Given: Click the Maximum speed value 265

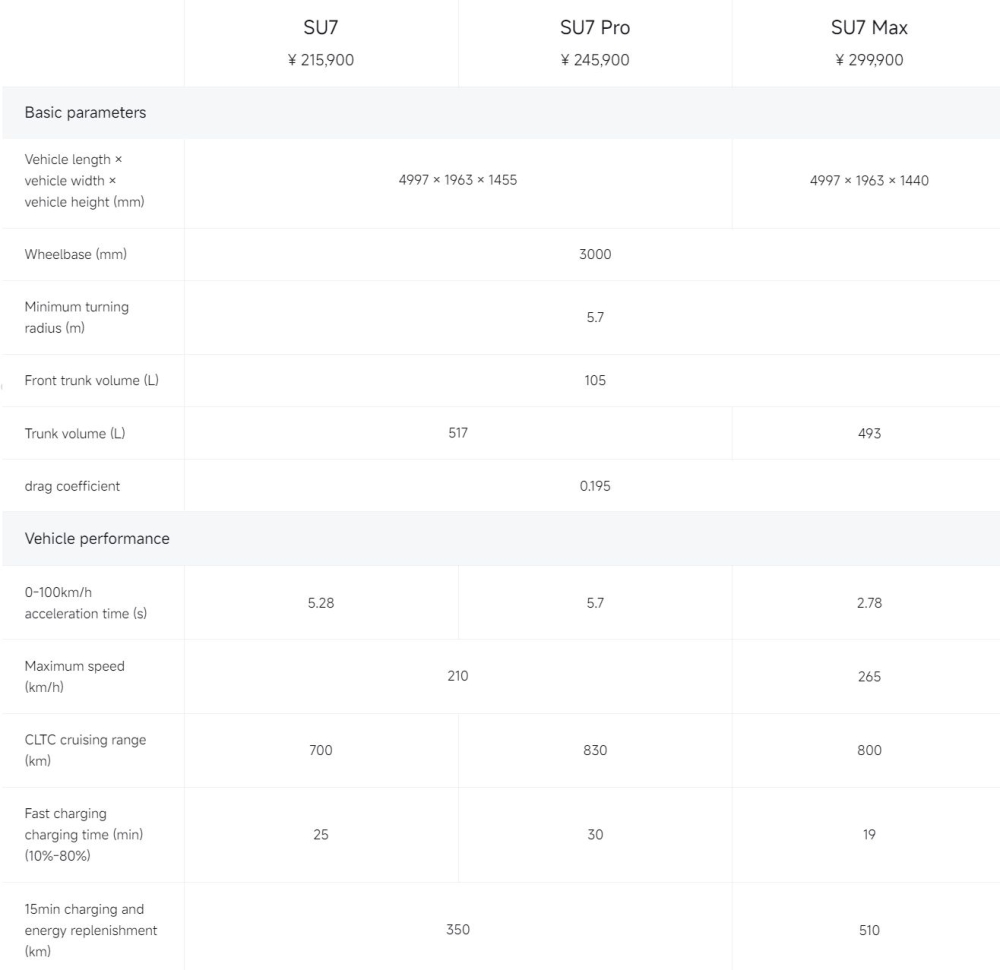Looking at the screenshot, I should coord(869,677).
